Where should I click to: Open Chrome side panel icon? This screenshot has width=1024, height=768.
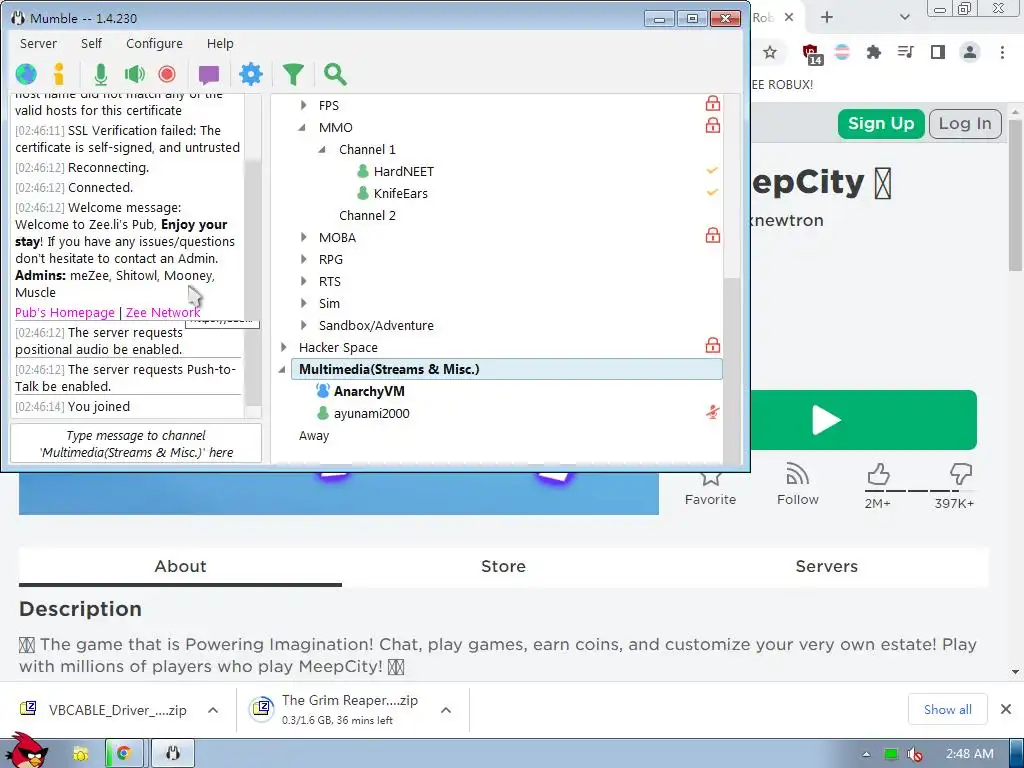click(938, 52)
